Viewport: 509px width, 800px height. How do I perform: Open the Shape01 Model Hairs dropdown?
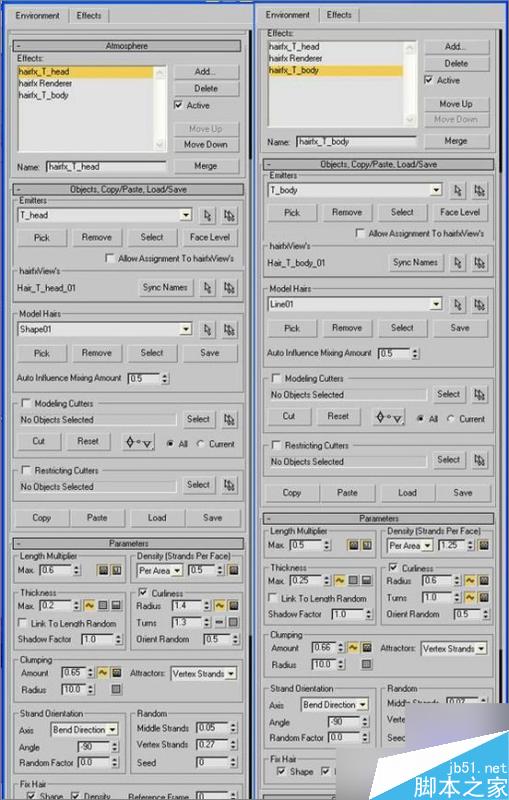pos(186,330)
